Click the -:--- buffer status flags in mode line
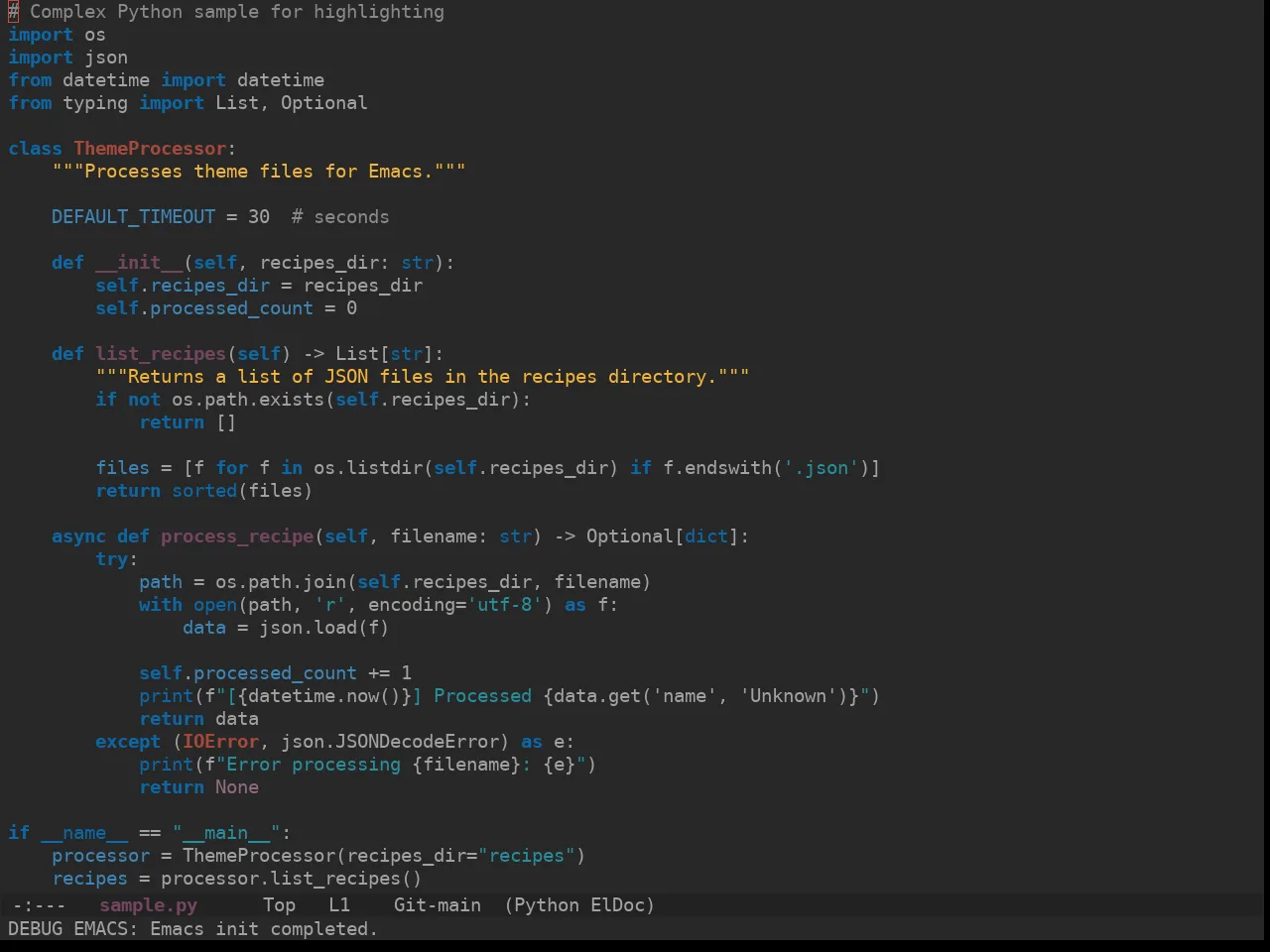 [39, 904]
